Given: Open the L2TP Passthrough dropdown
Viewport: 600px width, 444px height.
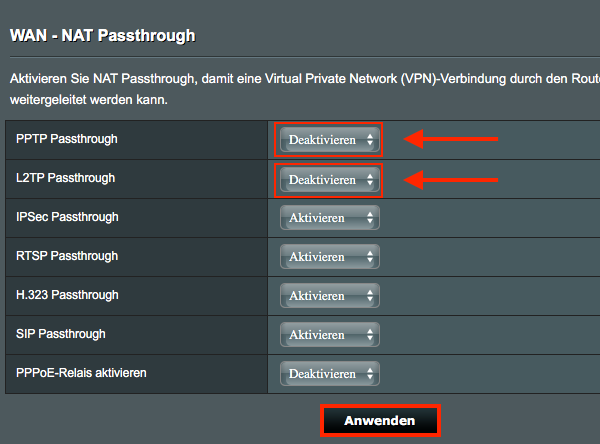Looking at the screenshot, I should [329, 180].
